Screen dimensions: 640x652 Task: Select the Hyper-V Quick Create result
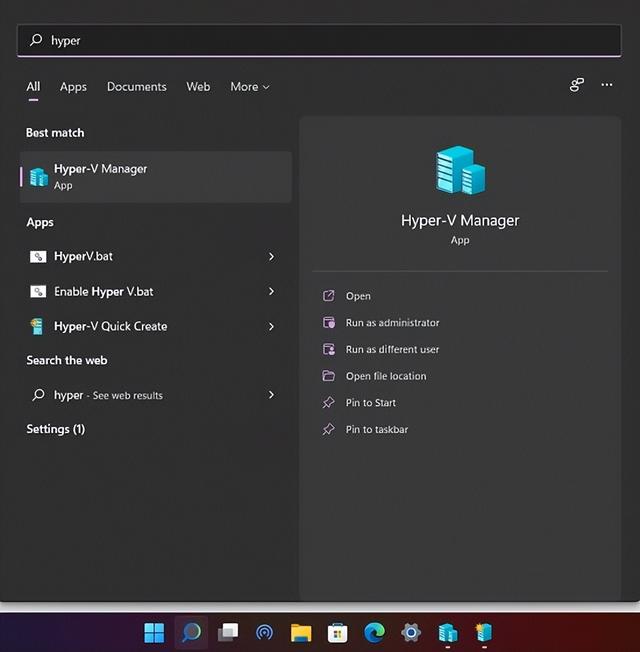[x=156, y=326]
